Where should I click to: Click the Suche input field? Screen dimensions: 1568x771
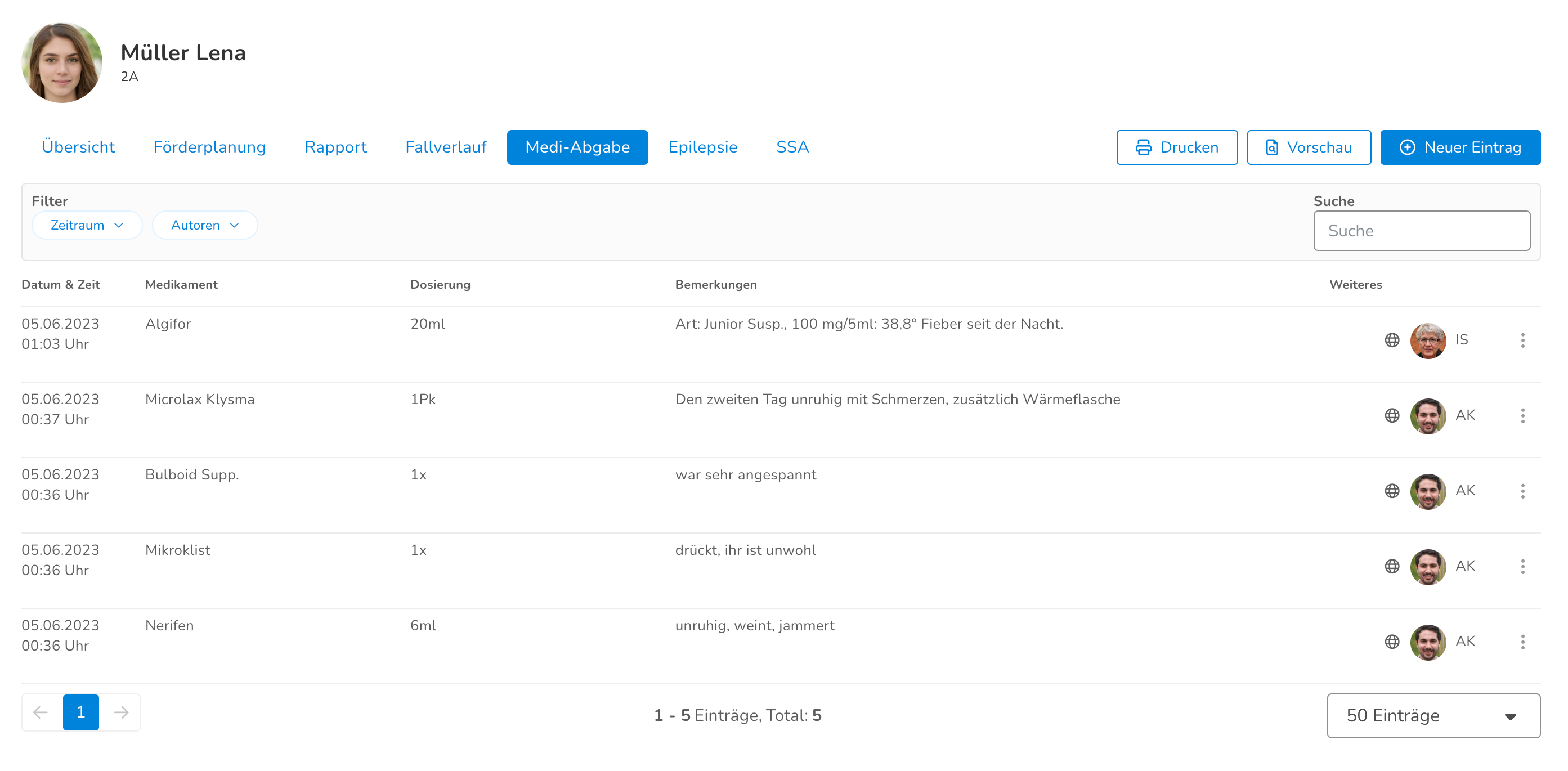click(x=1421, y=231)
